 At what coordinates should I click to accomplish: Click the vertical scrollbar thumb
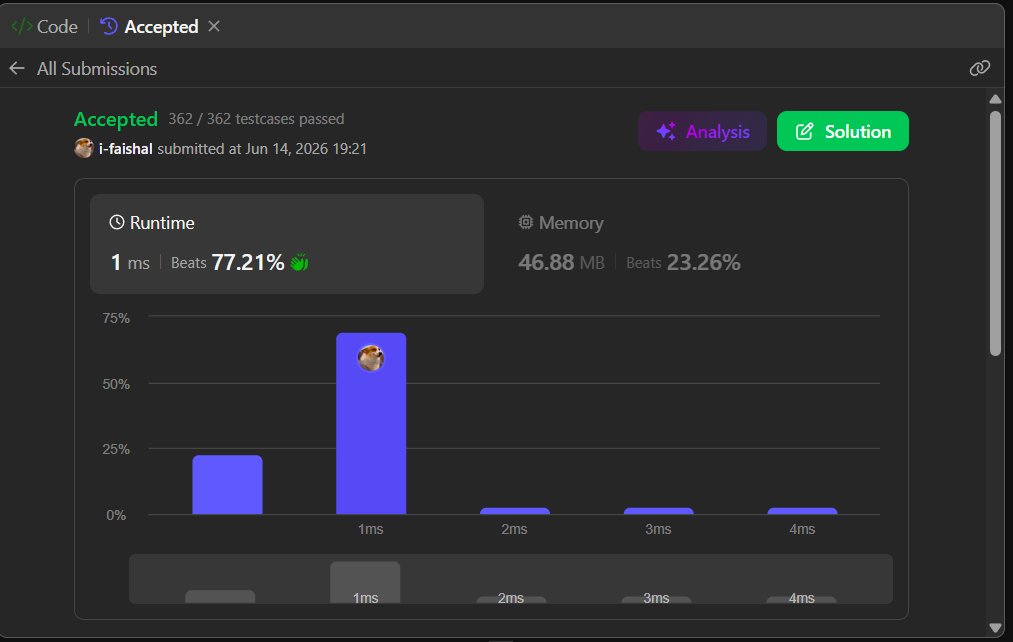click(996, 233)
